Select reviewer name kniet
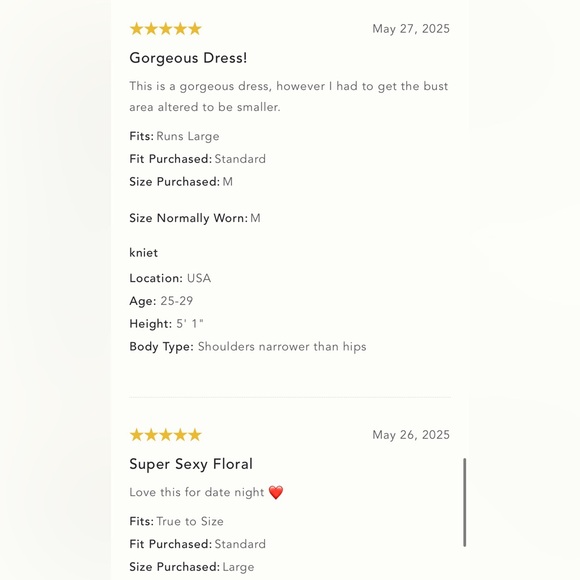 (144, 253)
